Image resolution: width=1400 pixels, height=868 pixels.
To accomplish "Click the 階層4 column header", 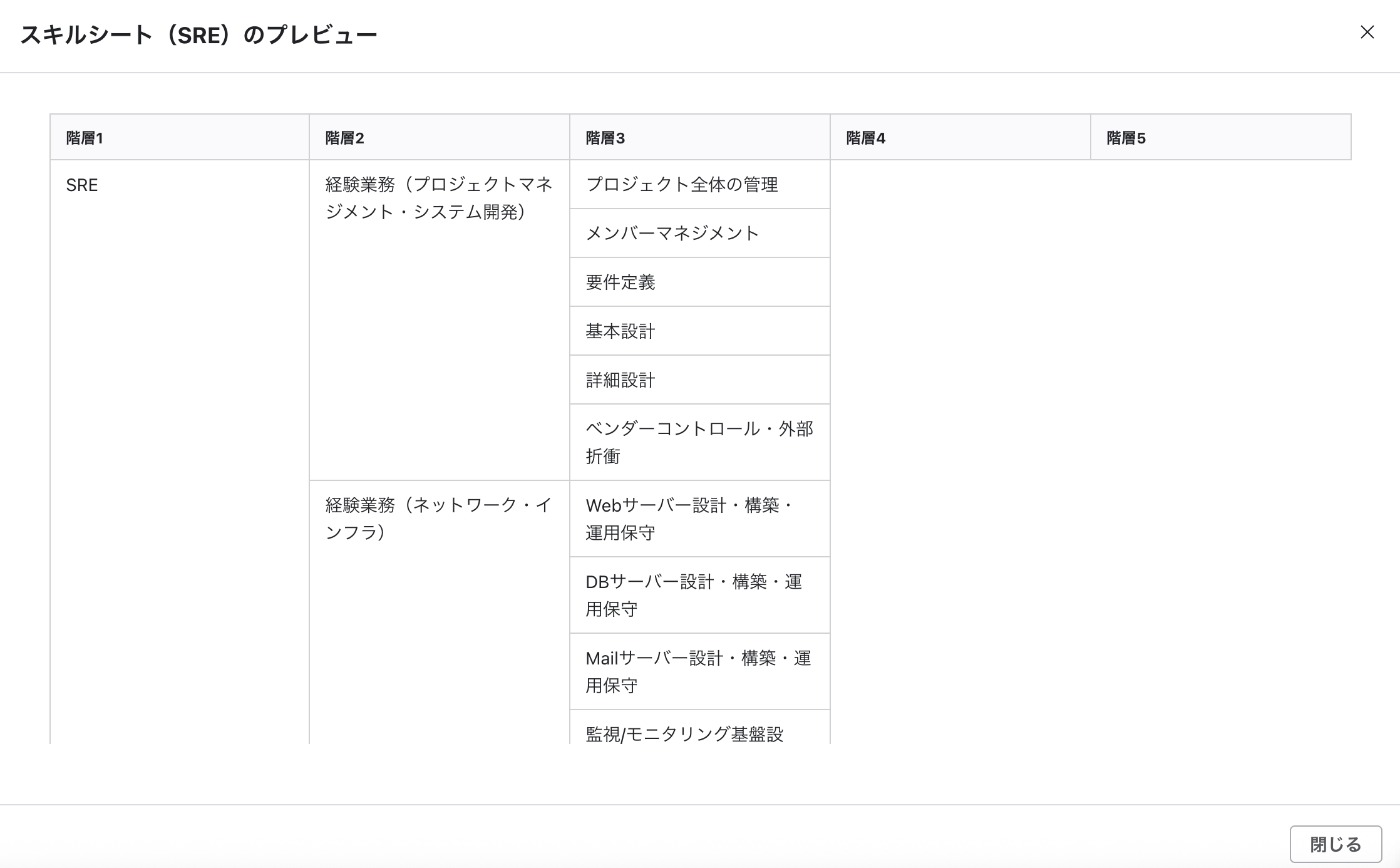I will click(x=865, y=138).
